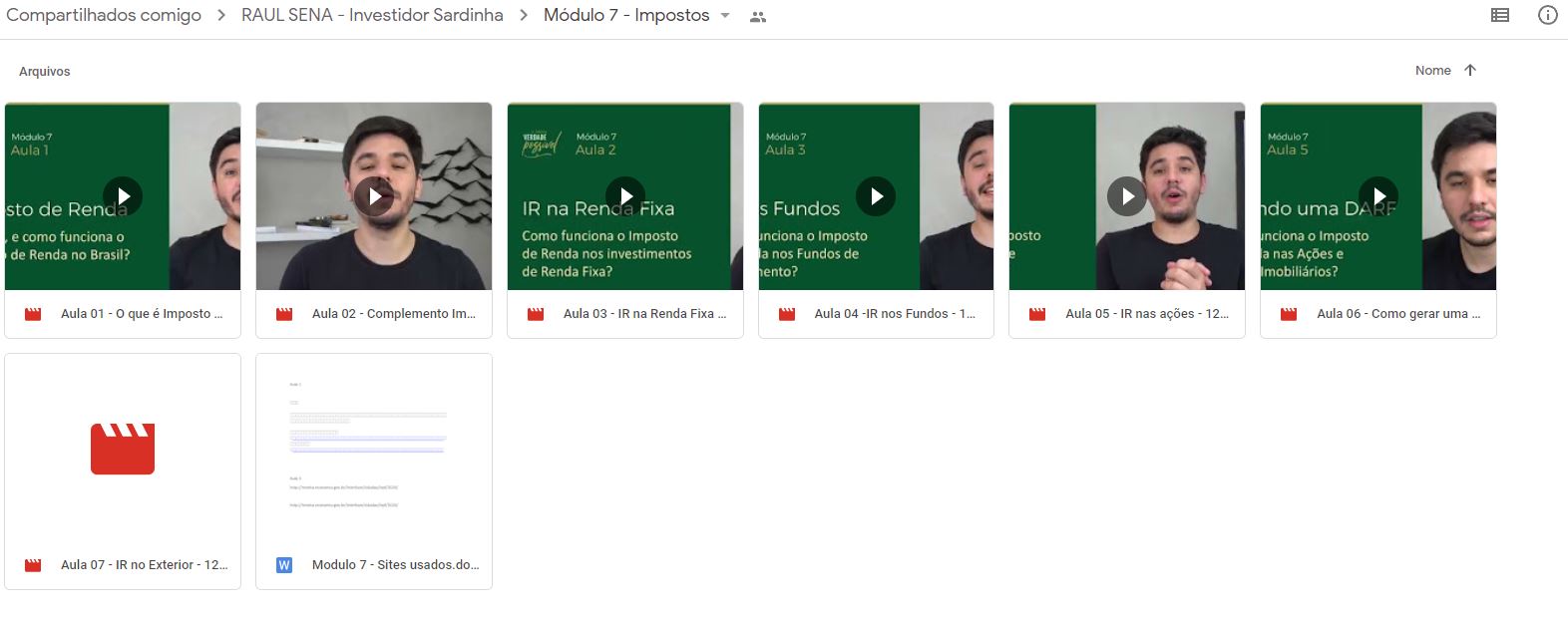Go to Compartilhados comigo breadcrumb
The height and width of the screenshot is (622, 1568).
click(104, 15)
